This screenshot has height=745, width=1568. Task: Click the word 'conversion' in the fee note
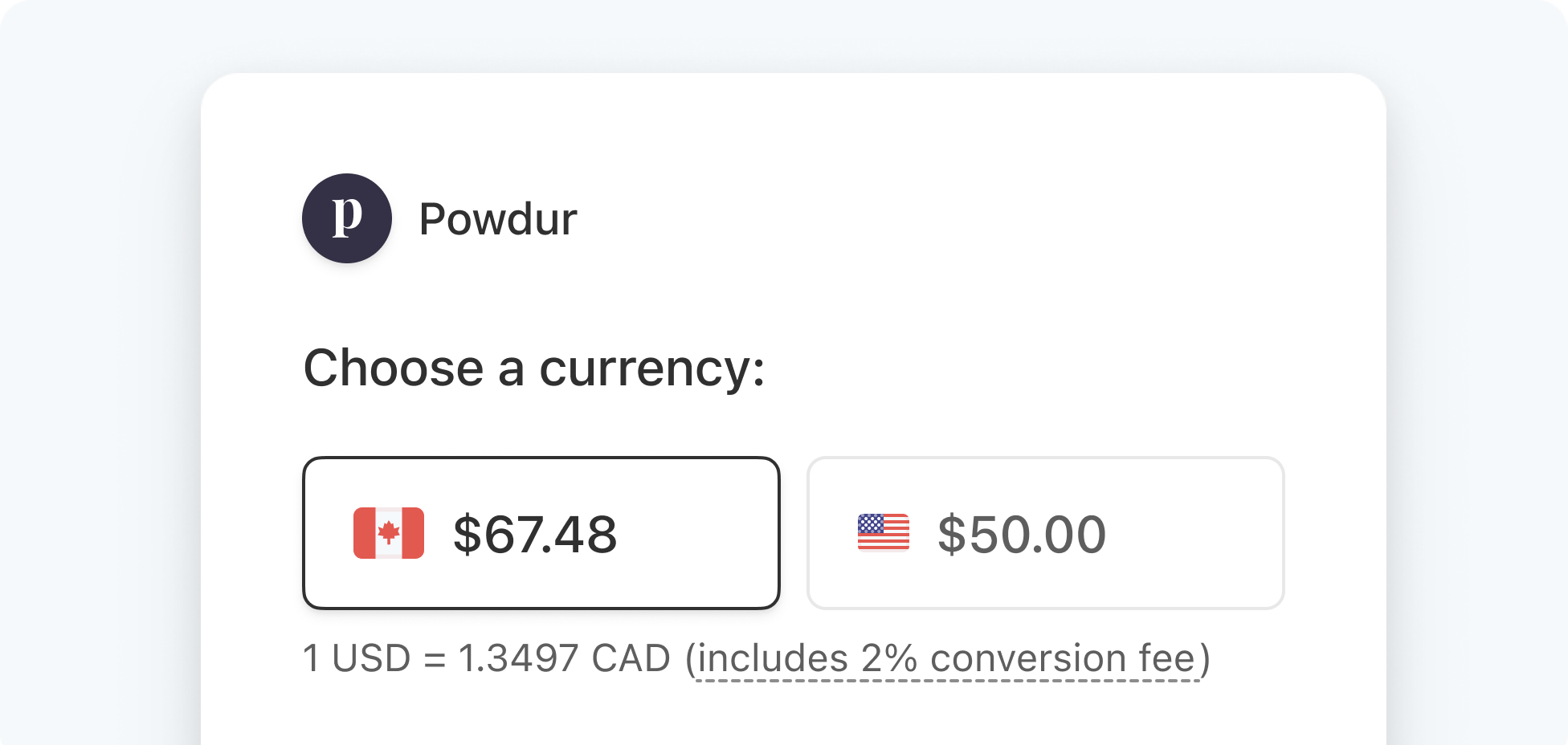[1028, 658]
